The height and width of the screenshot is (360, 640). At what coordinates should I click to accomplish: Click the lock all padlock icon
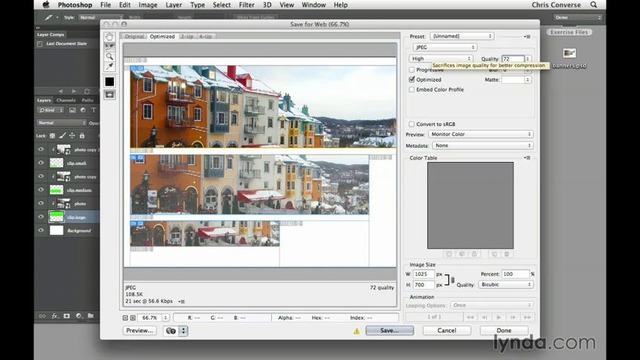point(82,136)
